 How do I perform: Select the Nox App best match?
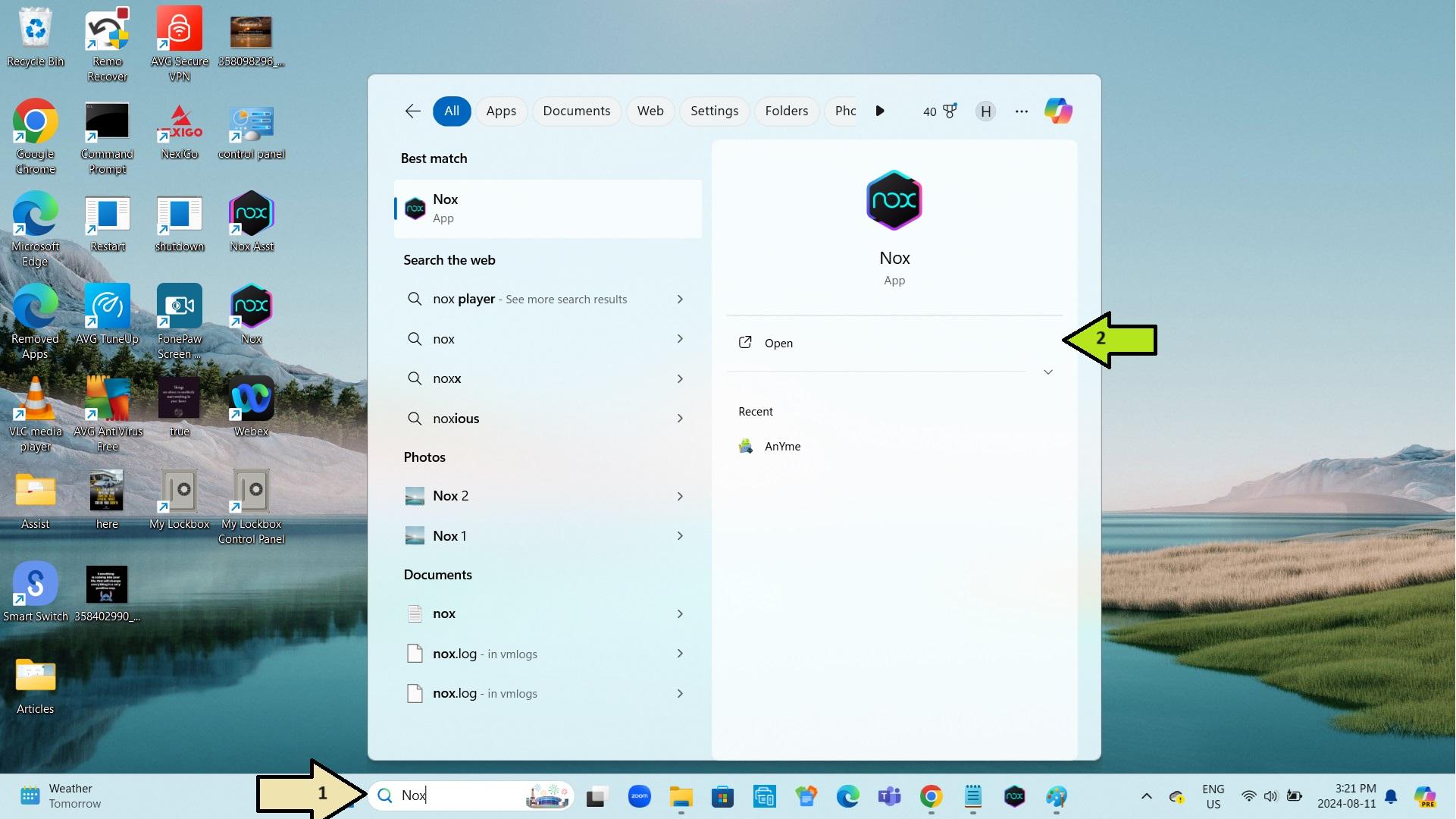547,209
